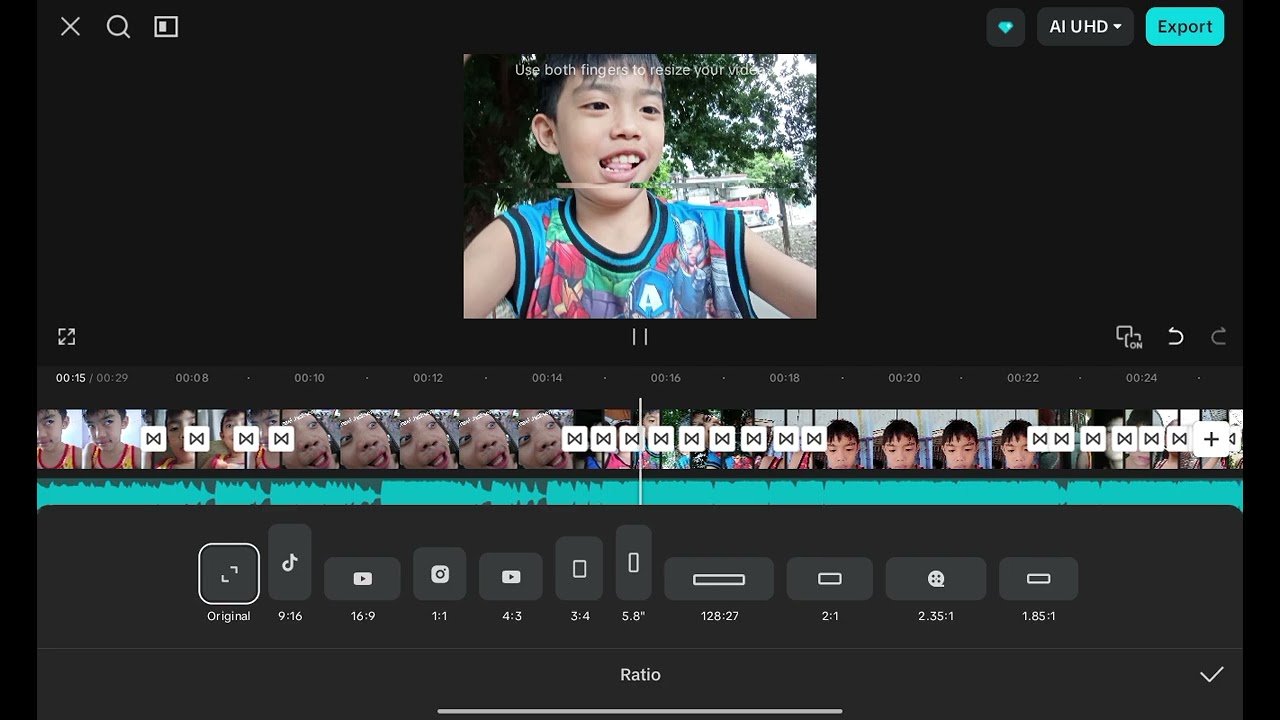Pause the video playback
The width and height of the screenshot is (1280, 720).
click(640, 337)
